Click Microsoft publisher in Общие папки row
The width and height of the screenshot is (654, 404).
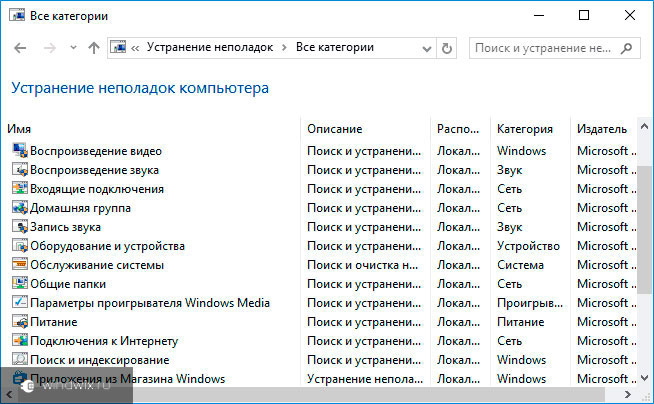606,284
